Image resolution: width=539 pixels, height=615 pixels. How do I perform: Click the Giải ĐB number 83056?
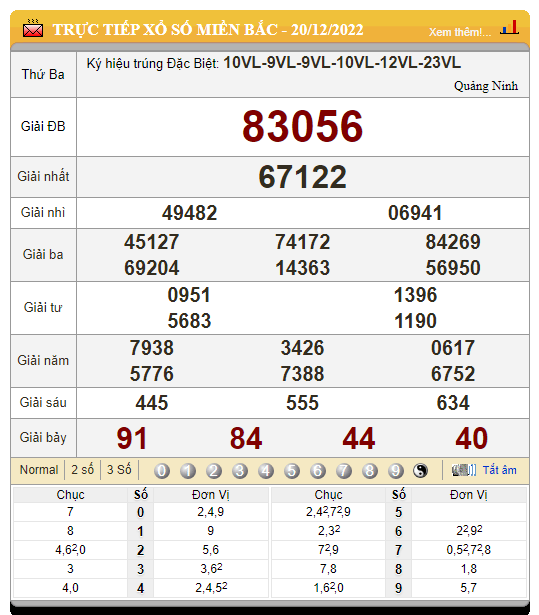pyautogui.click(x=302, y=126)
